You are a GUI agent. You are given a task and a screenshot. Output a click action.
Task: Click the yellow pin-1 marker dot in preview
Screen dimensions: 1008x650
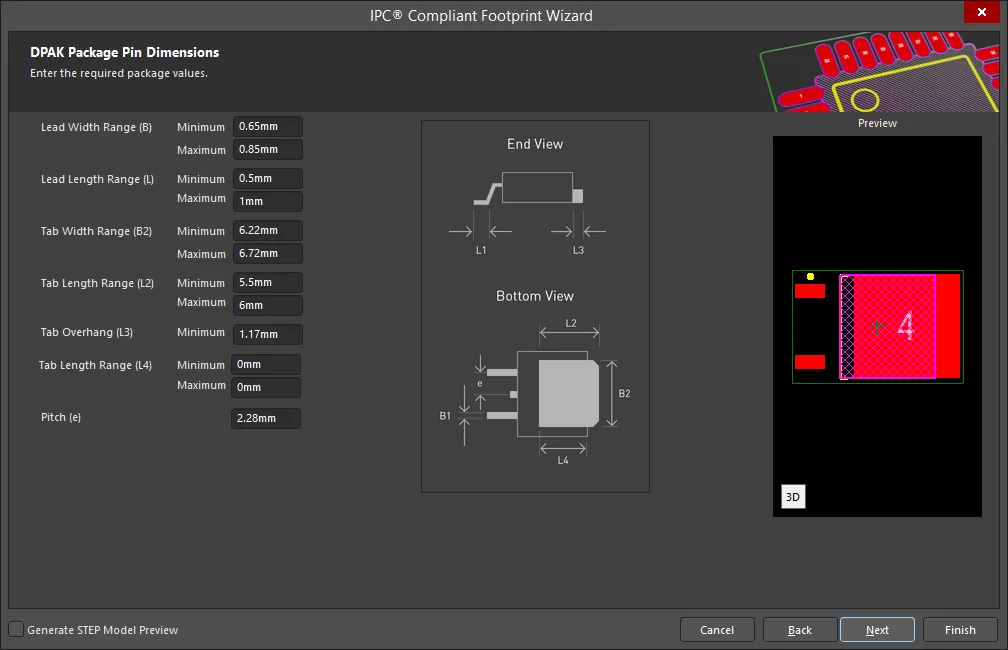pos(810,276)
